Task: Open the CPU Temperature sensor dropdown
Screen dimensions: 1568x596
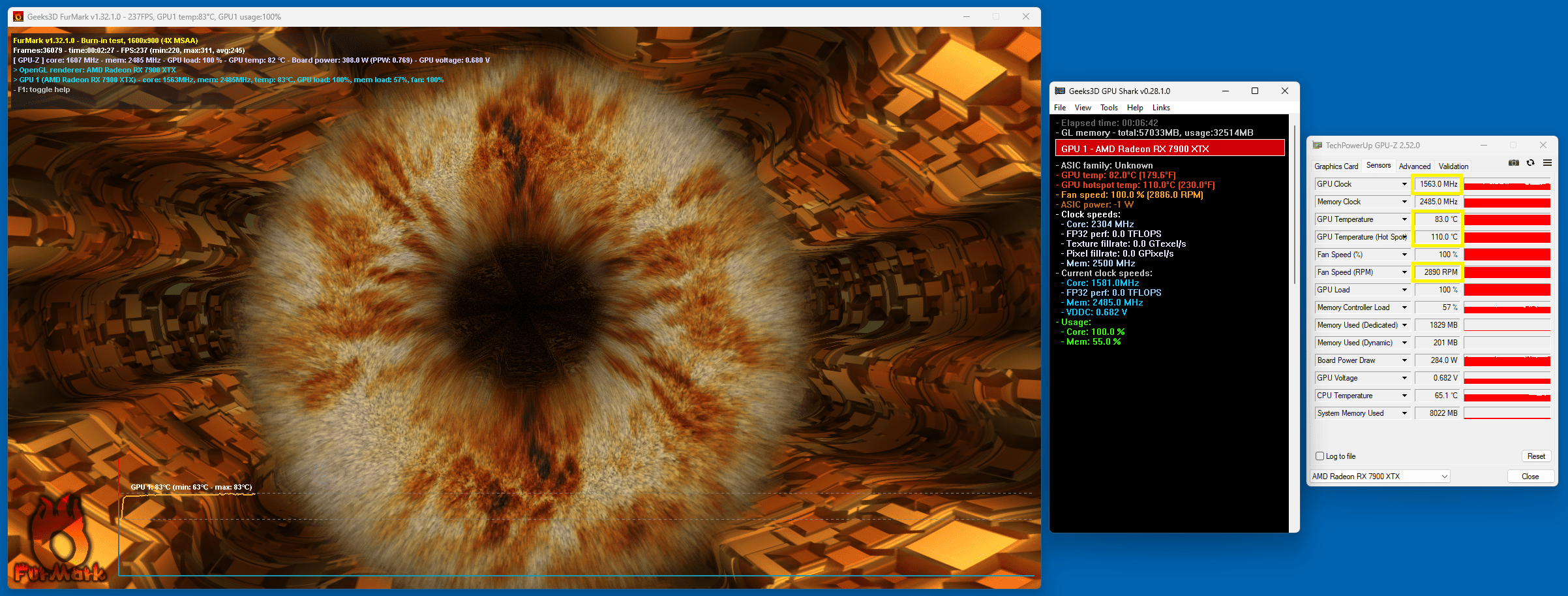Action: (x=1404, y=396)
